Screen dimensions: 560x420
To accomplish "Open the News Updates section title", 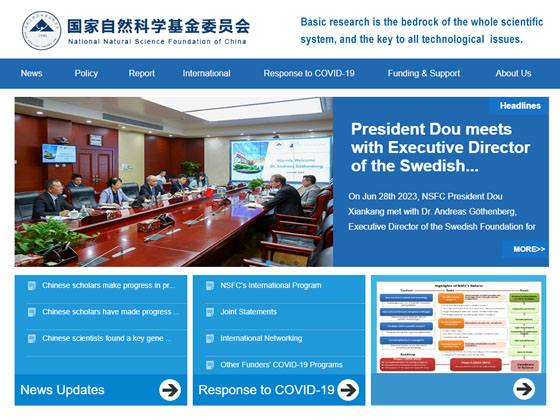I will pyautogui.click(x=62, y=390).
